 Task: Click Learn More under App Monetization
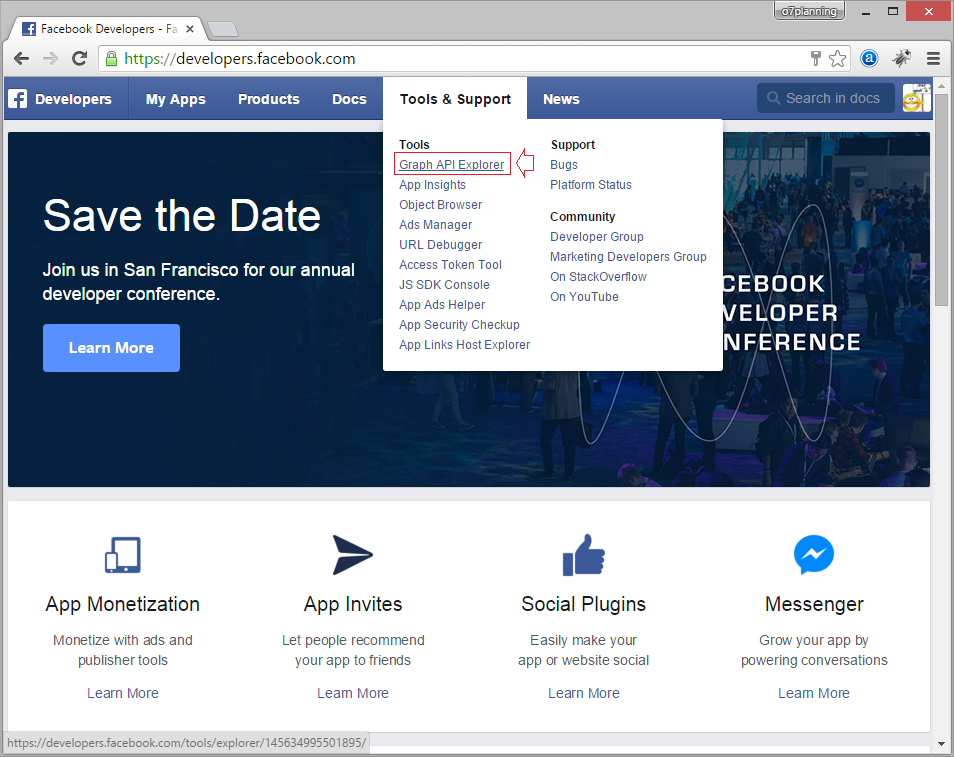tap(123, 693)
